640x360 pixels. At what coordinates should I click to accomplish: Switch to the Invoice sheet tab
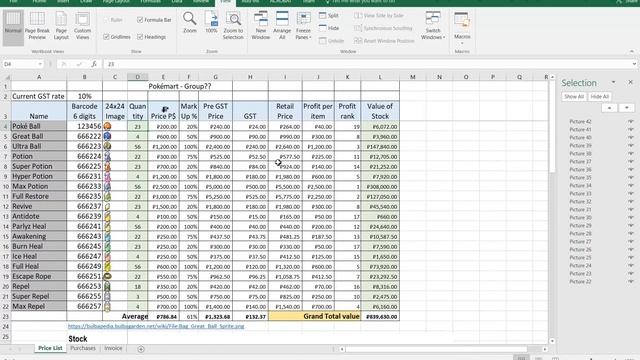[113, 348]
